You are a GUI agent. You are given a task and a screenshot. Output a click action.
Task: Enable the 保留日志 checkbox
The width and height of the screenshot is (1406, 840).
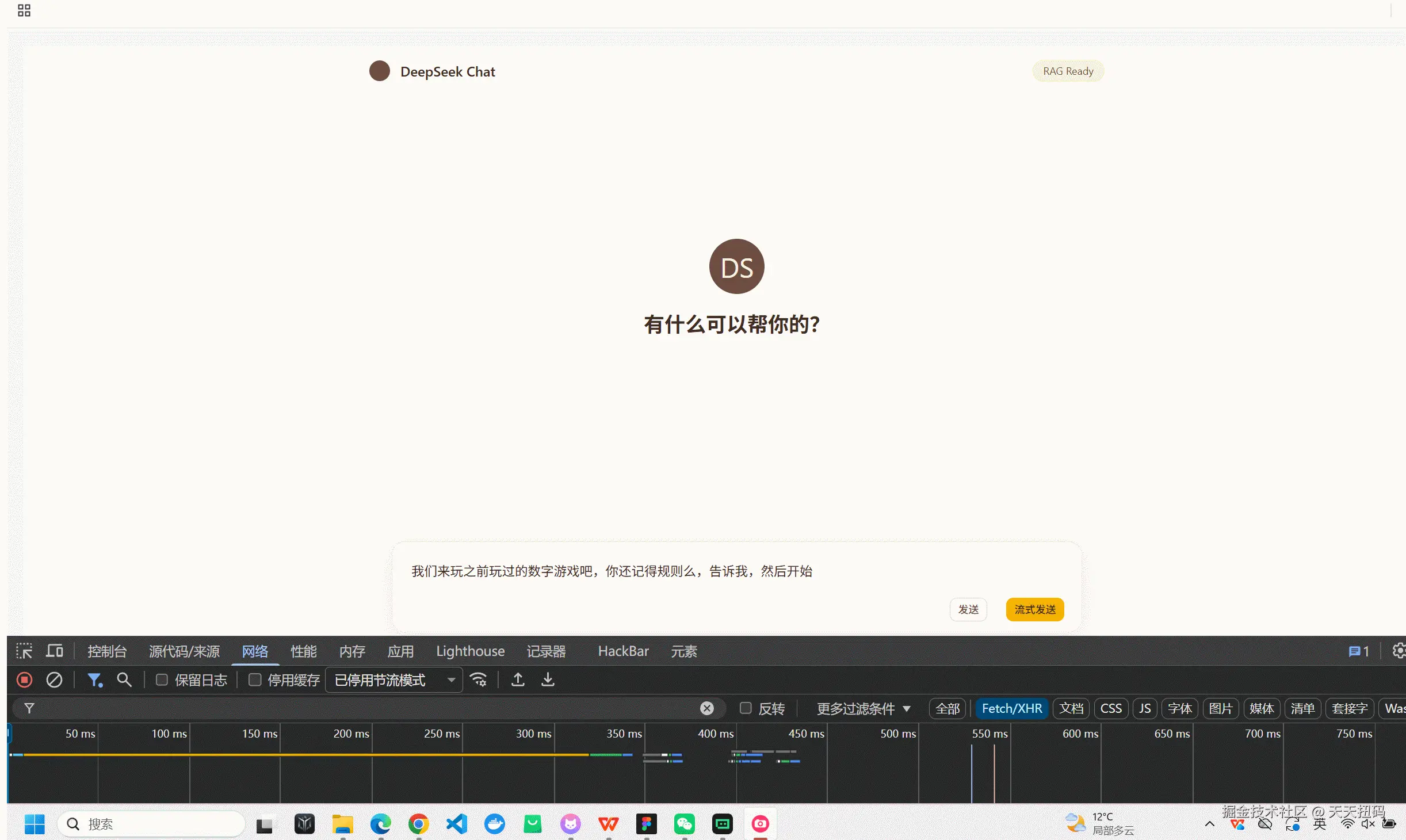[162, 680]
